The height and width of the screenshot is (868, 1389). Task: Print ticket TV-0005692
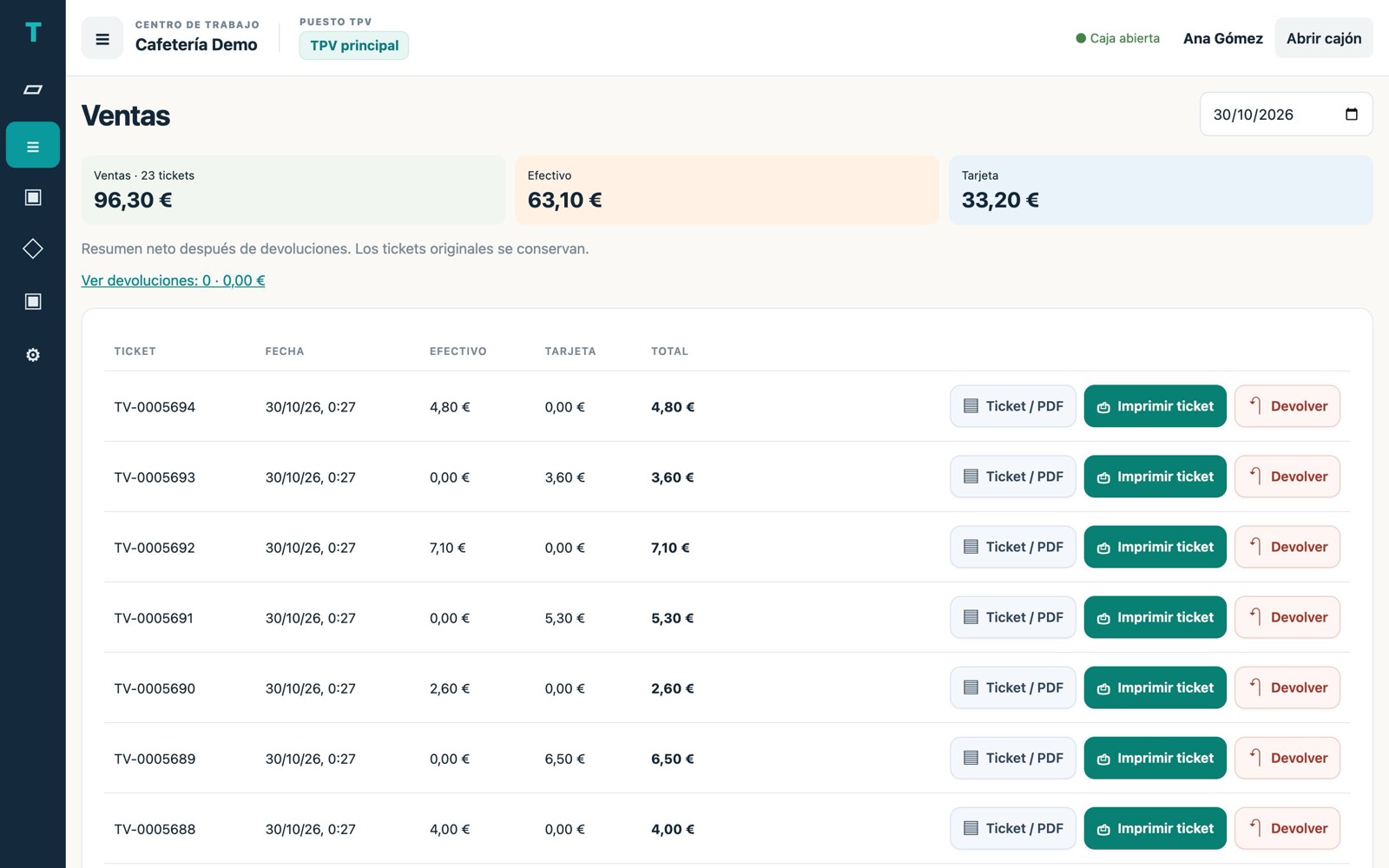pyautogui.click(x=1155, y=547)
